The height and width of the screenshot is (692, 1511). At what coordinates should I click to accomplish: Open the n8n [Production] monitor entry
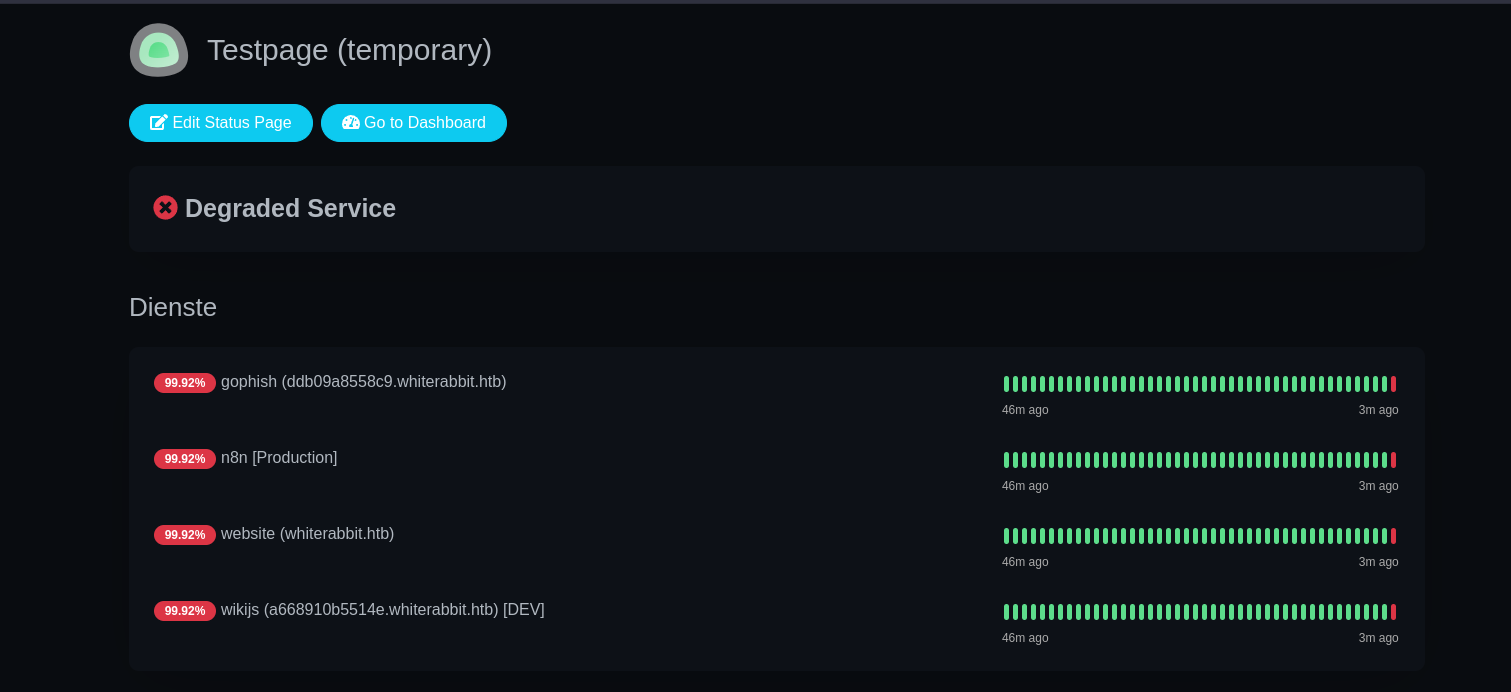[x=279, y=458]
